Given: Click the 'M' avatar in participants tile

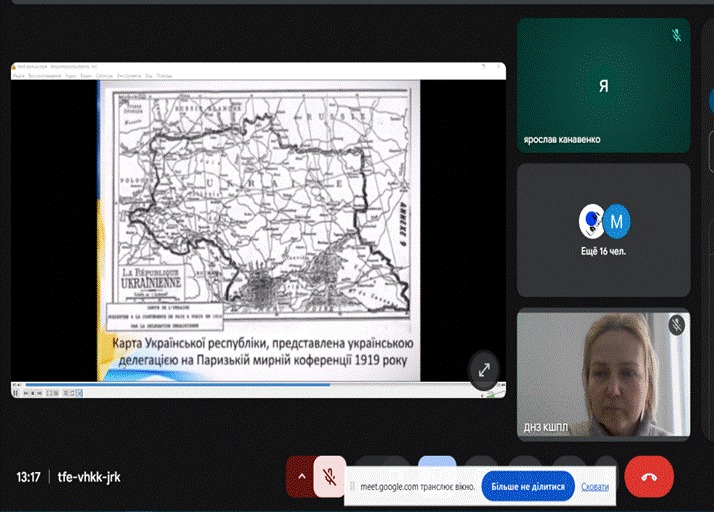Looking at the screenshot, I should pyautogui.click(x=618, y=218).
